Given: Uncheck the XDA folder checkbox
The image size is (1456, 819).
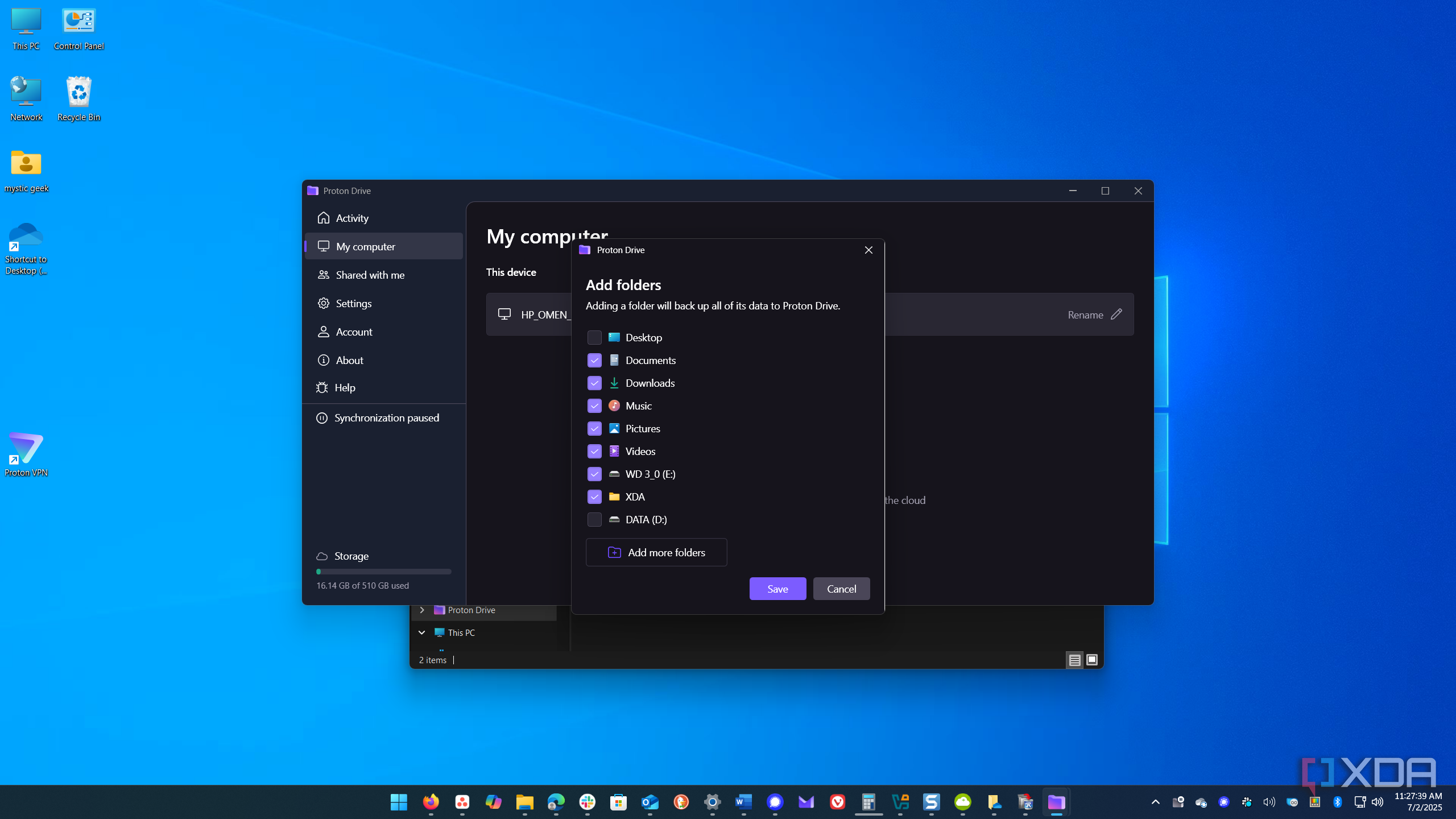Looking at the screenshot, I should pos(594,497).
